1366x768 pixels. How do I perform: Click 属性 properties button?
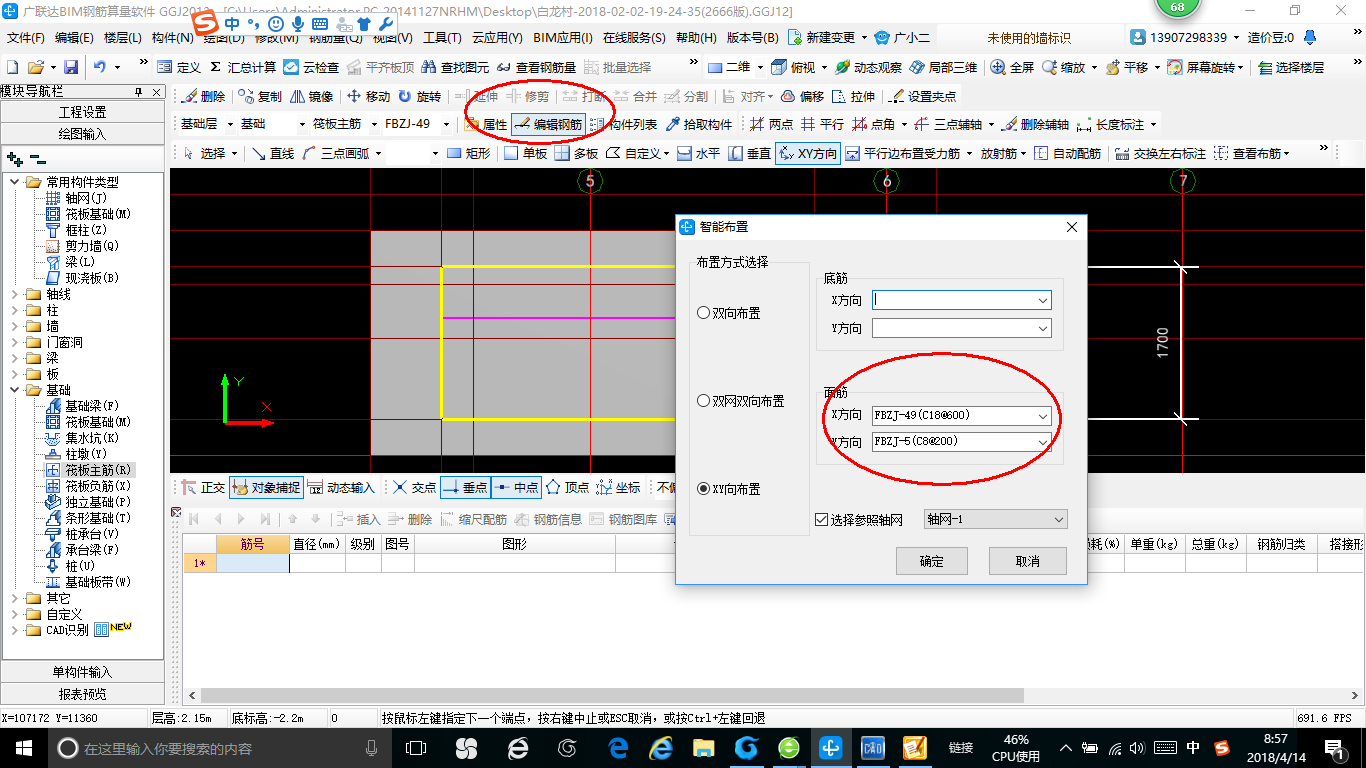tap(485, 125)
